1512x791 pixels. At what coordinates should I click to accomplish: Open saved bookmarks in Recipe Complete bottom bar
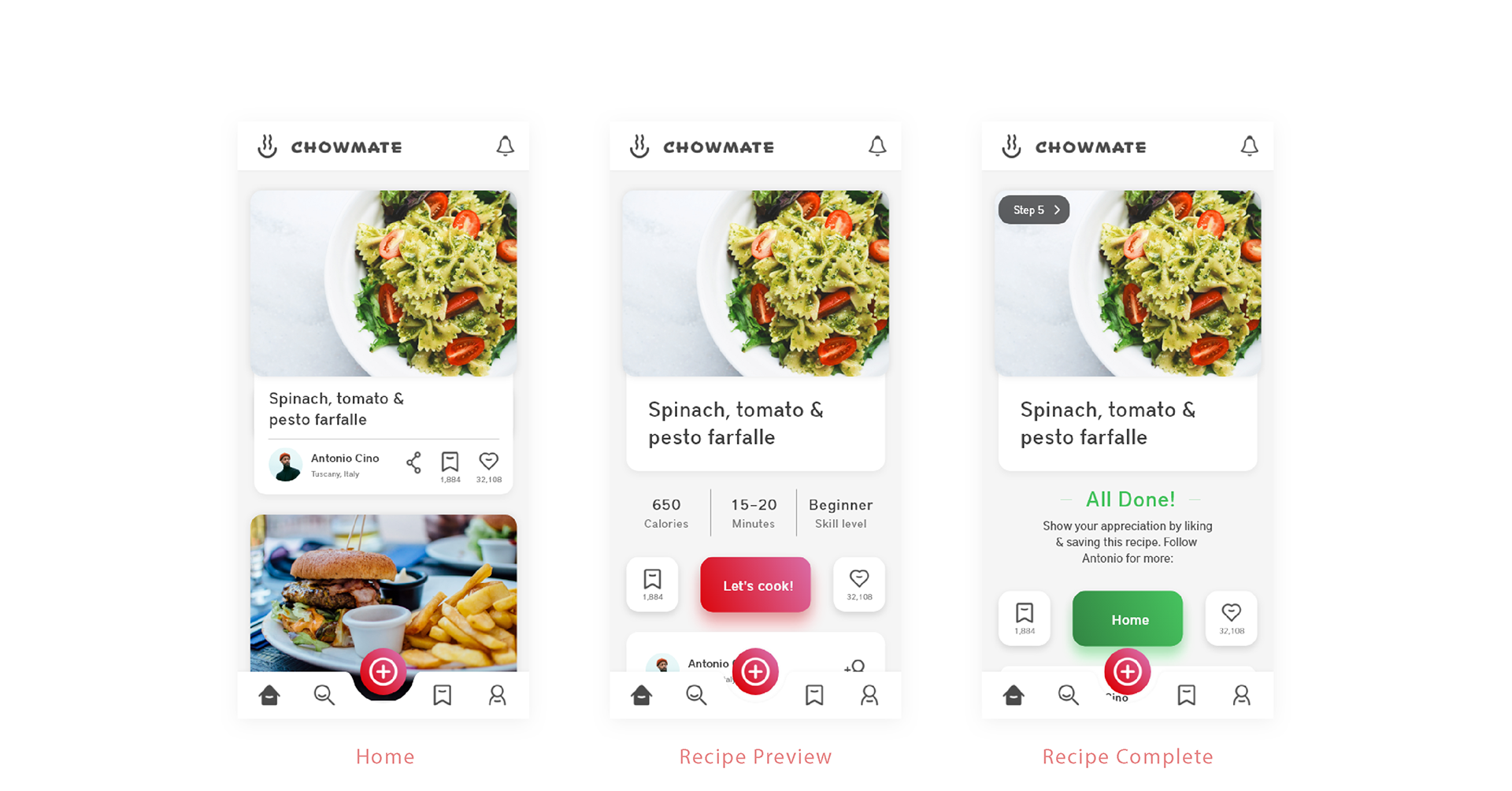pyautogui.click(x=1186, y=695)
